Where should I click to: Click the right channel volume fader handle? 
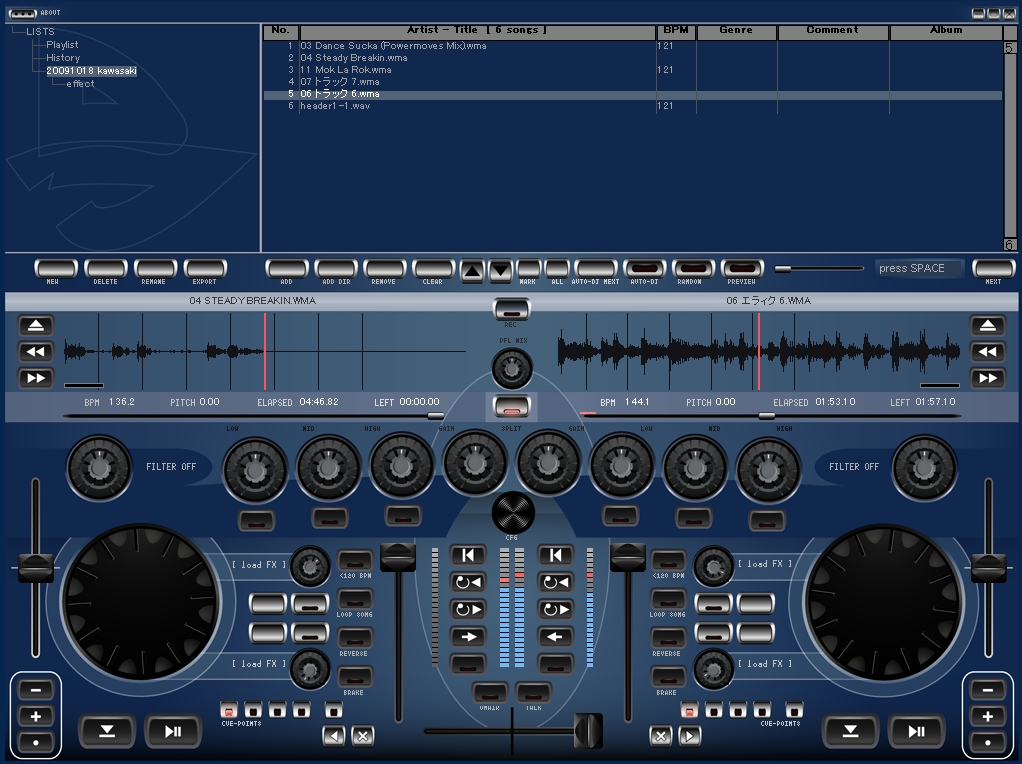pyautogui.click(x=628, y=557)
